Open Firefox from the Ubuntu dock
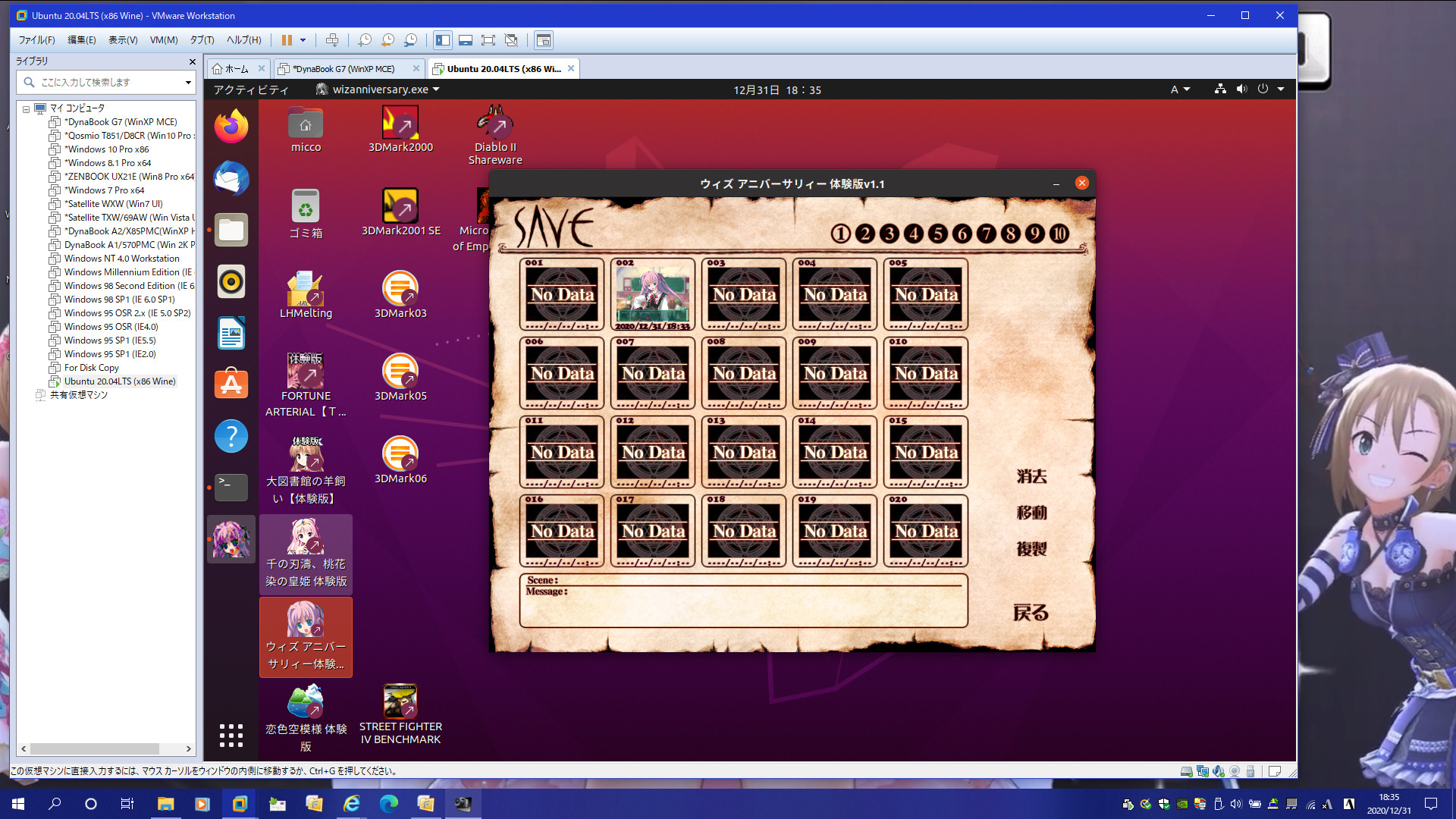The image size is (1456, 819). tap(231, 126)
